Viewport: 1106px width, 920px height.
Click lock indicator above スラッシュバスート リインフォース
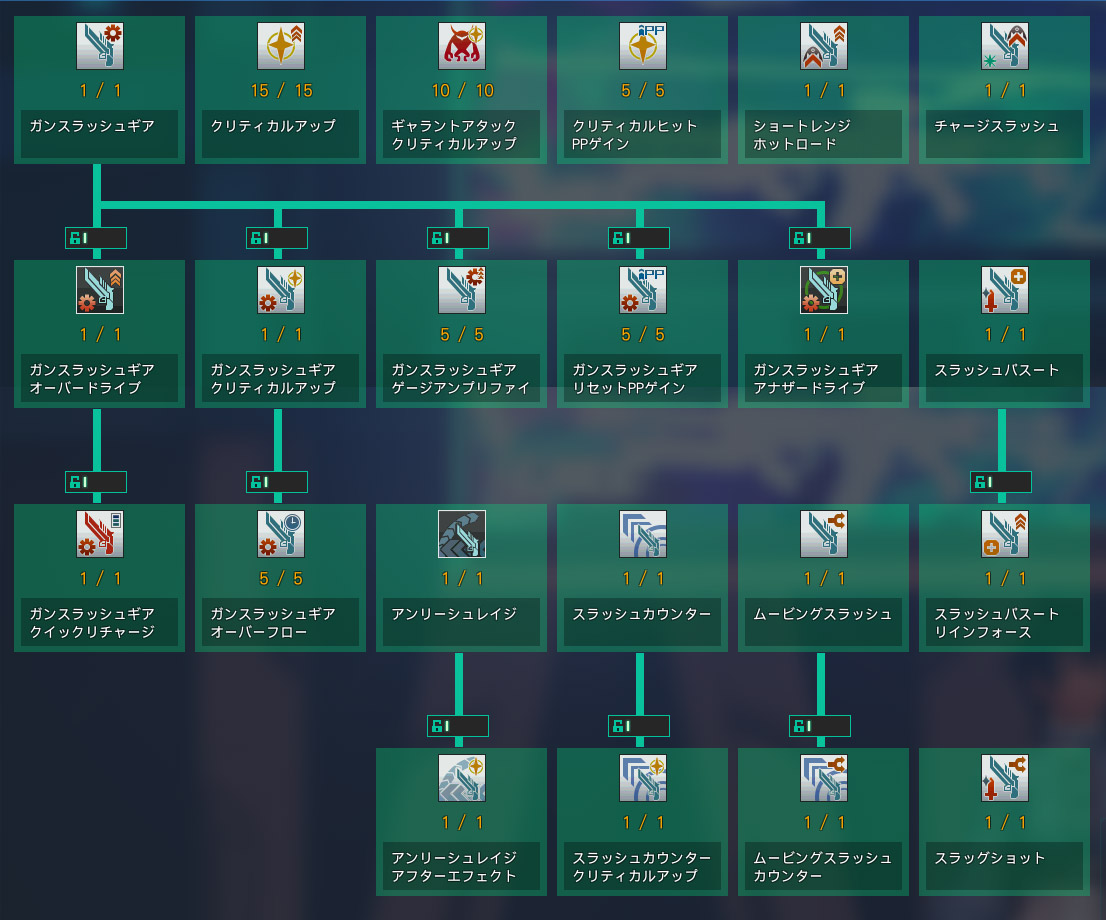point(1001,482)
